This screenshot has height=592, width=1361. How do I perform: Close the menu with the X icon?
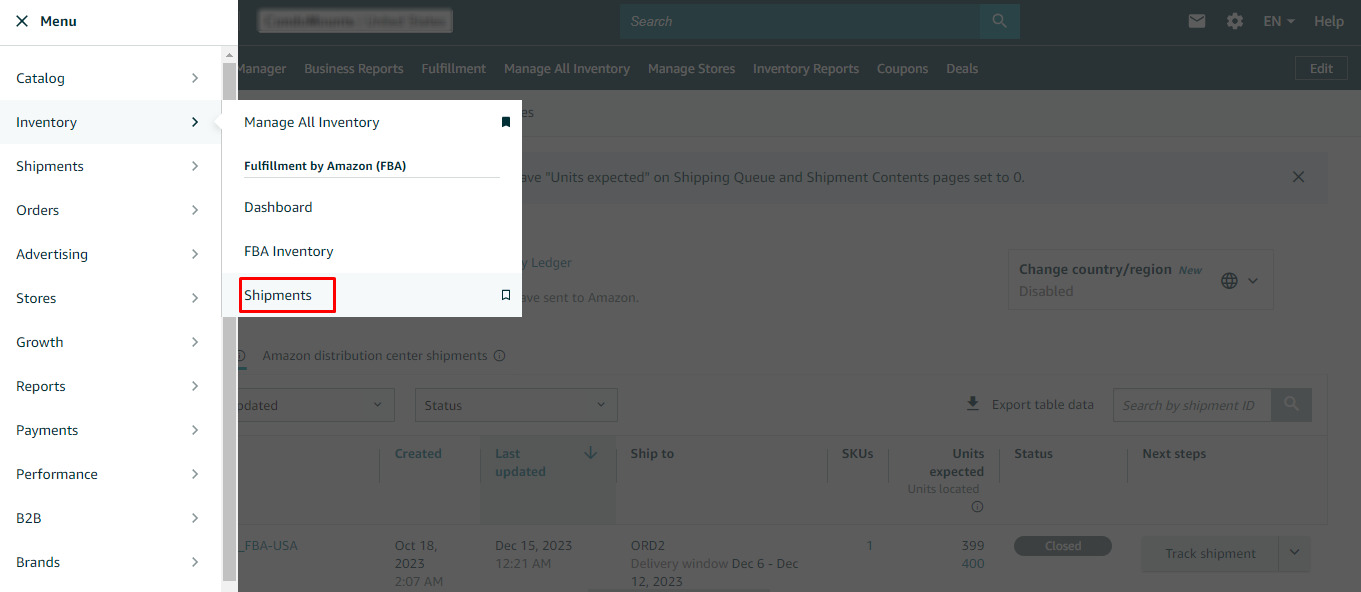pos(22,21)
